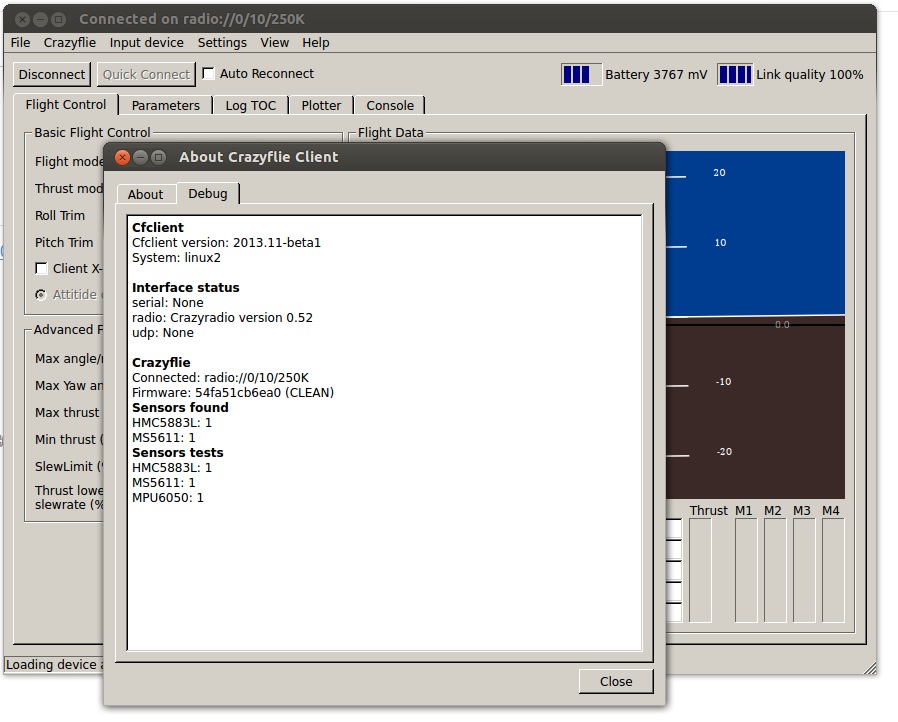Click the '10' pitch mark on the horizon
Image resolution: width=898 pixels, height=722 pixels.
coord(720,243)
